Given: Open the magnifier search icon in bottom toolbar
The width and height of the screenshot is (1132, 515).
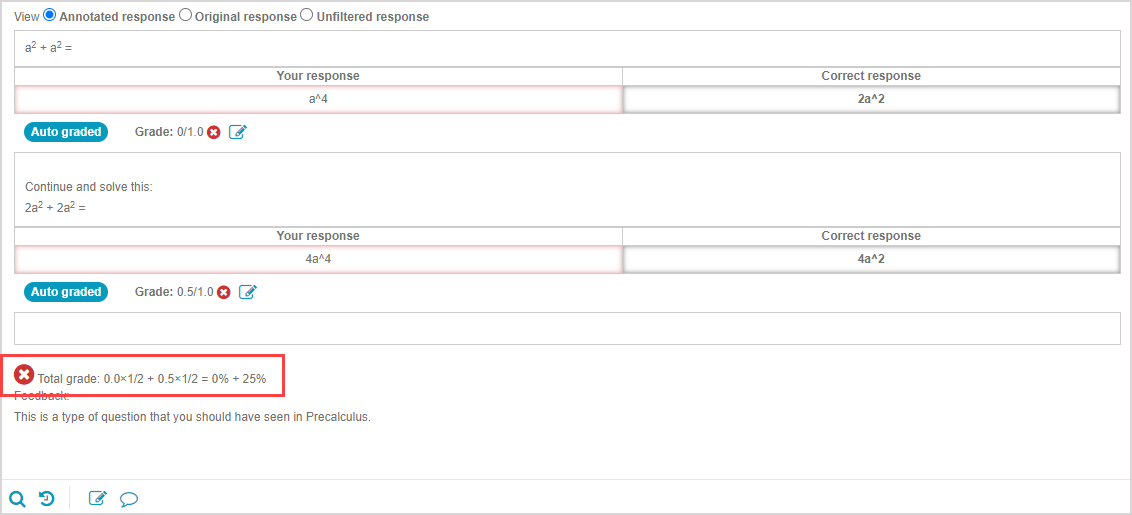Looking at the screenshot, I should [x=17, y=498].
